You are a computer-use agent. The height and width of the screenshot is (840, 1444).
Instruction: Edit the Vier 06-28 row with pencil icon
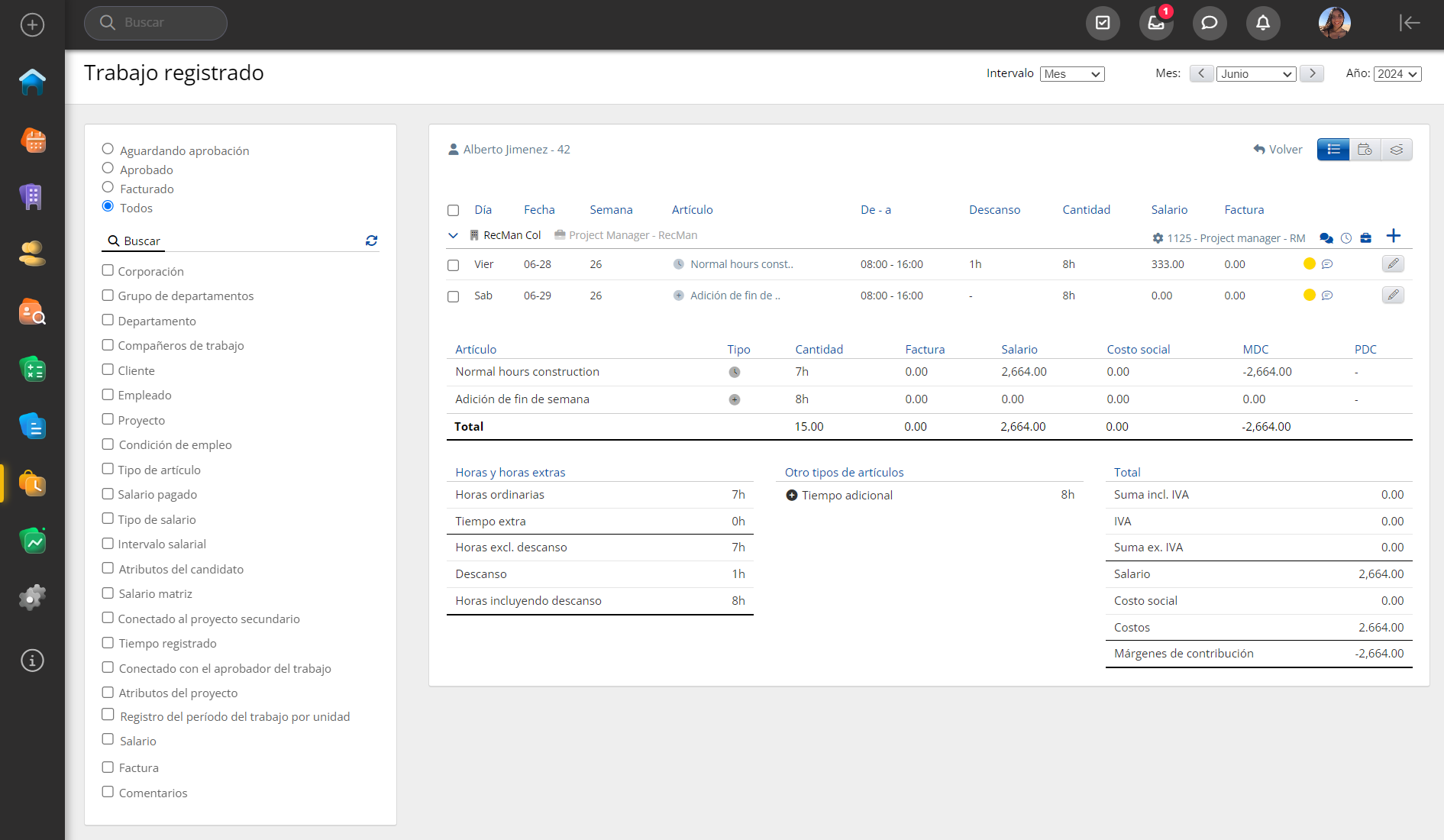pyautogui.click(x=1392, y=264)
